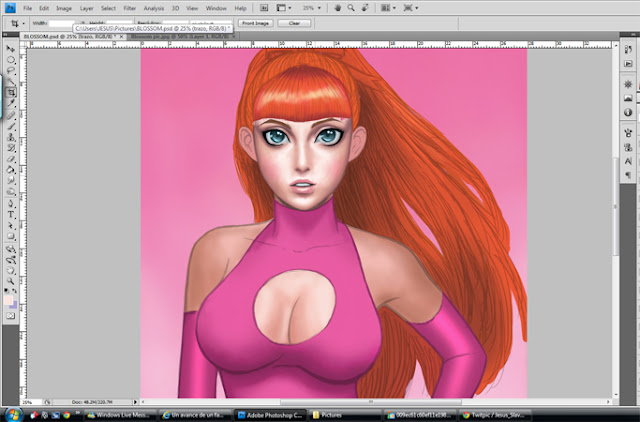Image resolution: width=640 pixels, height=422 pixels.
Task: Select the Eraser tool
Action: tap(11, 159)
